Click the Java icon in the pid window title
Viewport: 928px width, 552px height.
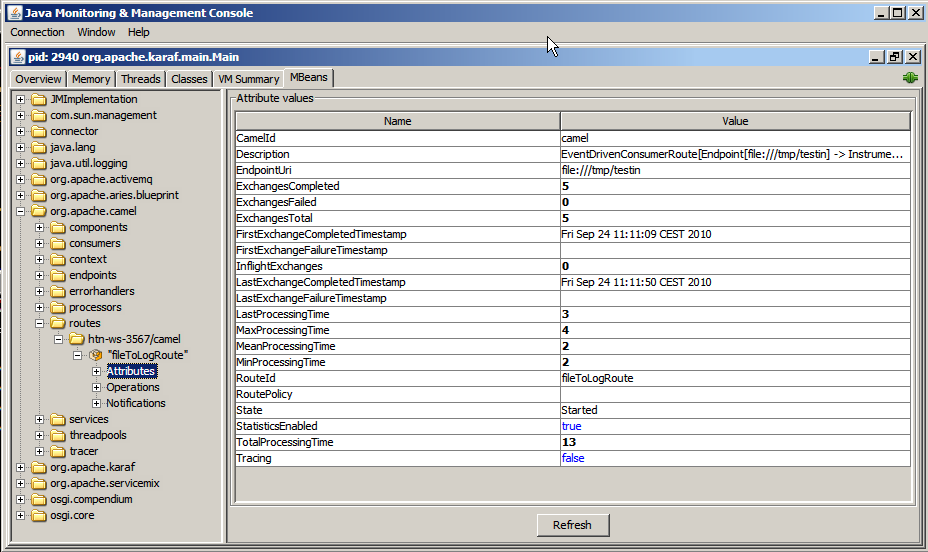coord(18,57)
